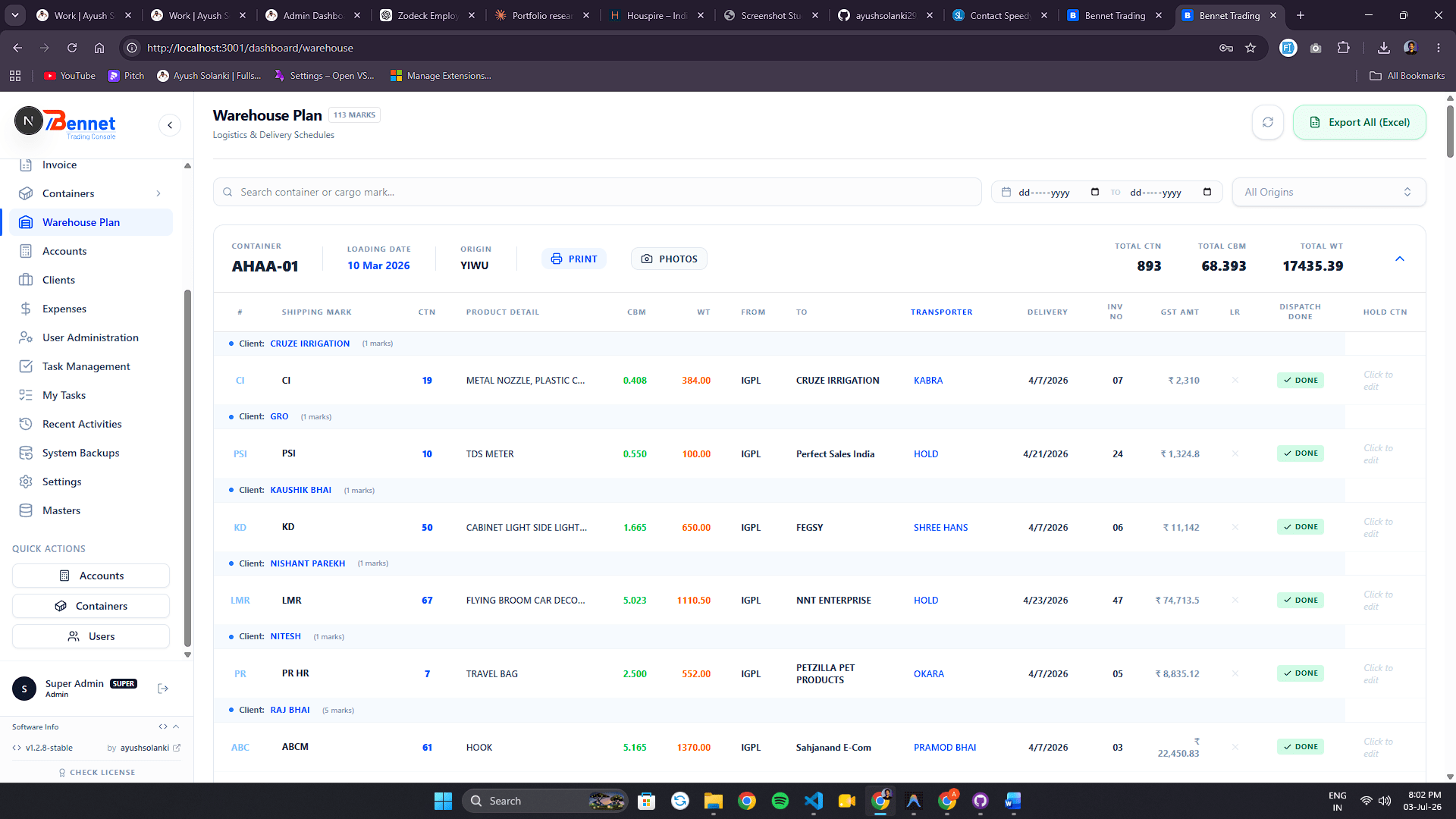Toggle the DONE dispatch status for PR HR row
Image resolution: width=1456 pixels, height=819 pixels.
(1301, 673)
